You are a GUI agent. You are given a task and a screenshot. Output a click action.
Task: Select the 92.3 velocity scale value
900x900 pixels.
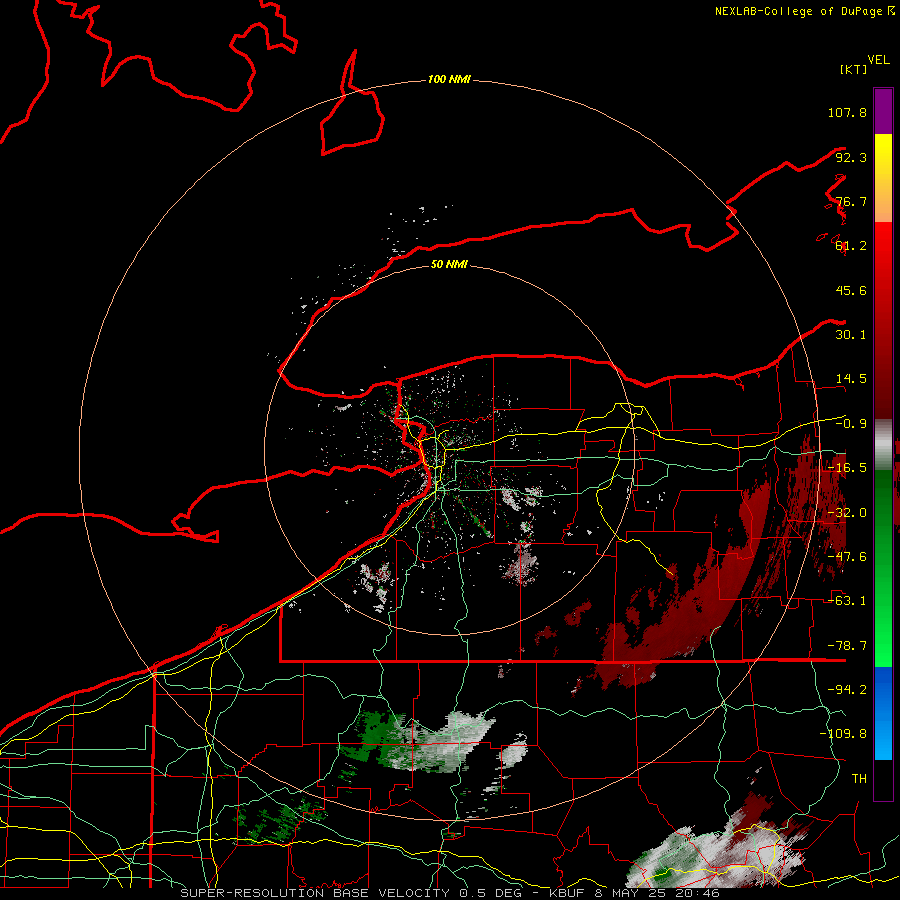(x=851, y=157)
